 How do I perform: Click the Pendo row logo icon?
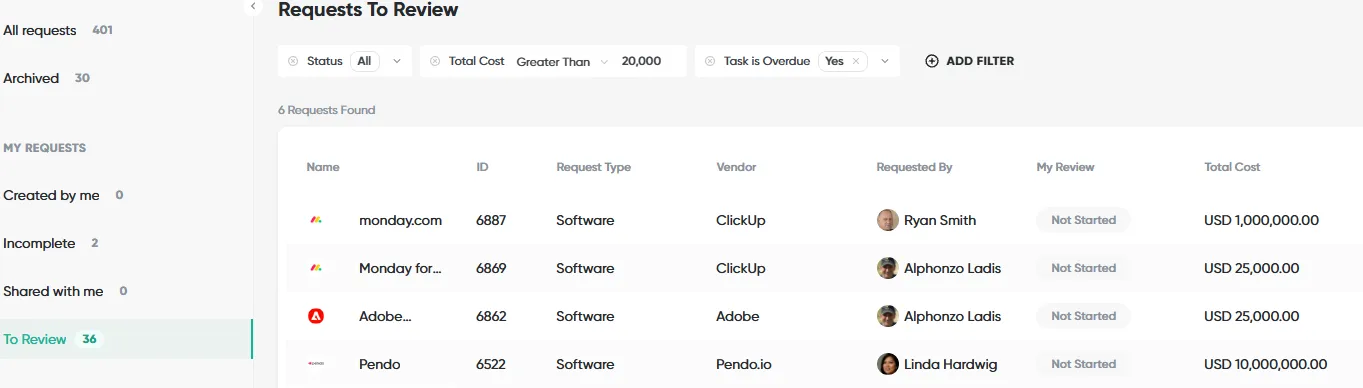pyautogui.click(x=316, y=364)
